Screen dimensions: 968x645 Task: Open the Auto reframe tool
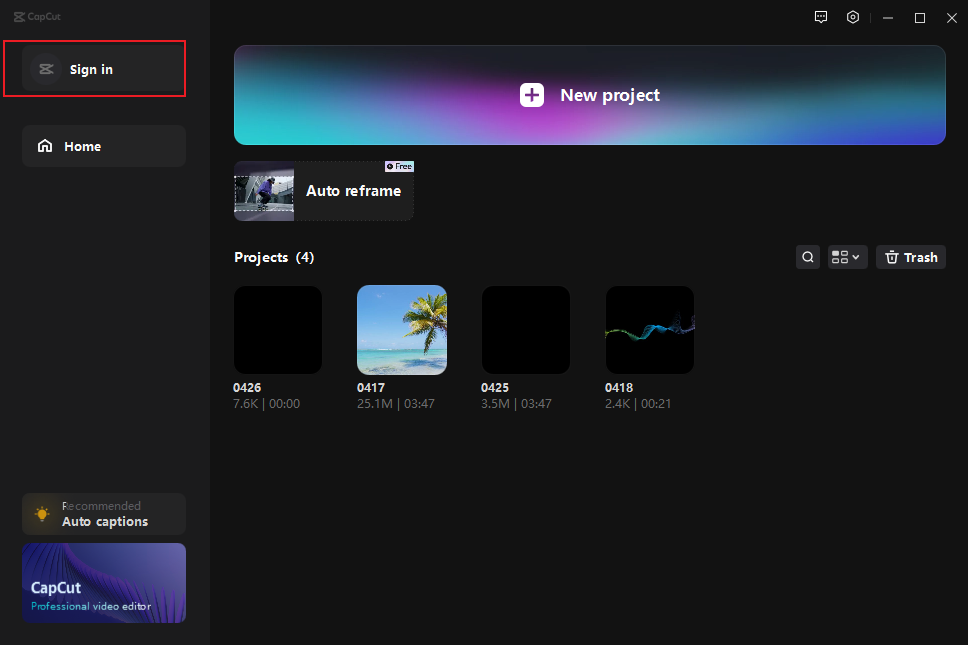click(x=323, y=191)
